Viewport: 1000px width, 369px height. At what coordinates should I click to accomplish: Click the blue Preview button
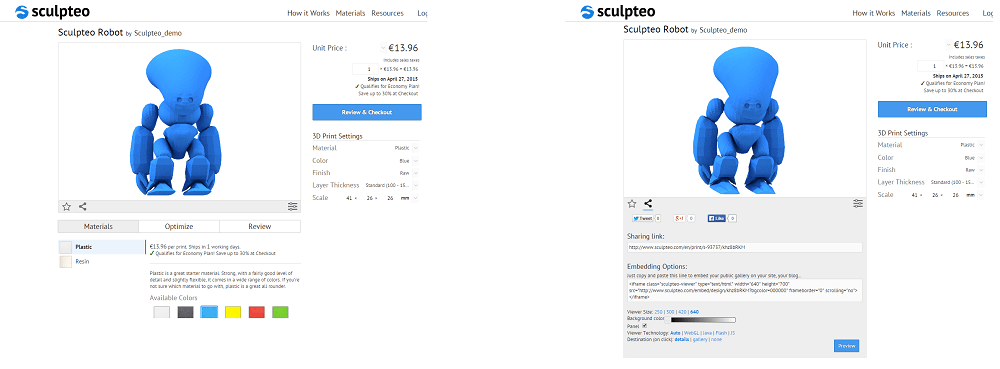[x=846, y=346]
